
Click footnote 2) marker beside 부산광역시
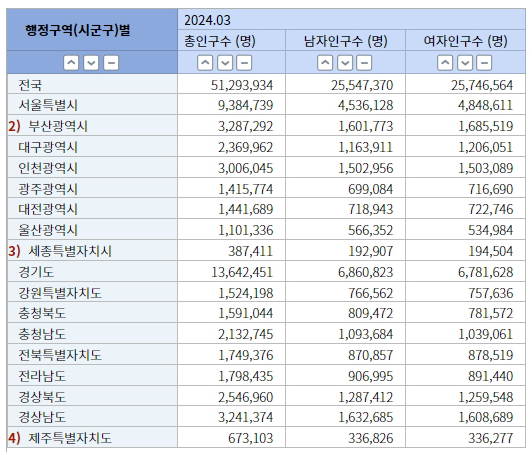pyautogui.click(x=14, y=126)
